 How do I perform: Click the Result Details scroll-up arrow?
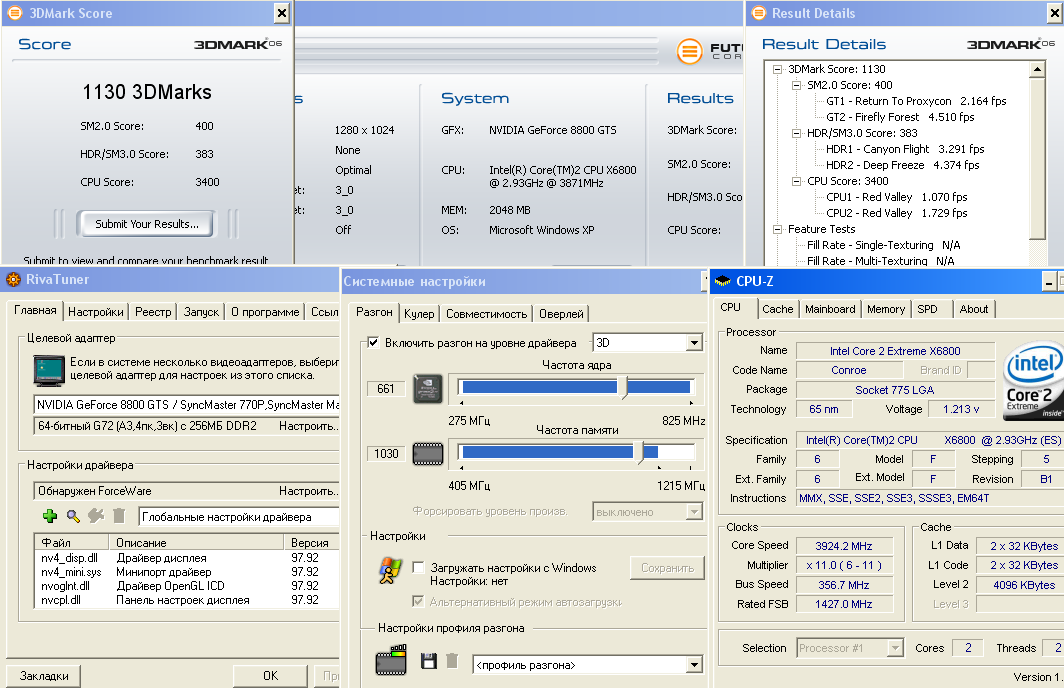tap(1037, 69)
